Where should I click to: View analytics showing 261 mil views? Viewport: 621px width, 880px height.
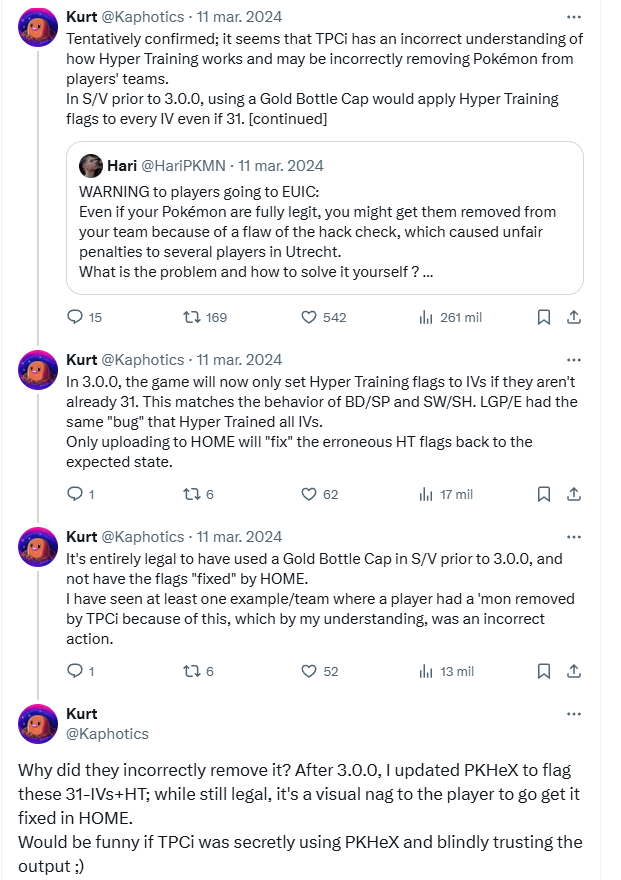click(x=424, y=317)
